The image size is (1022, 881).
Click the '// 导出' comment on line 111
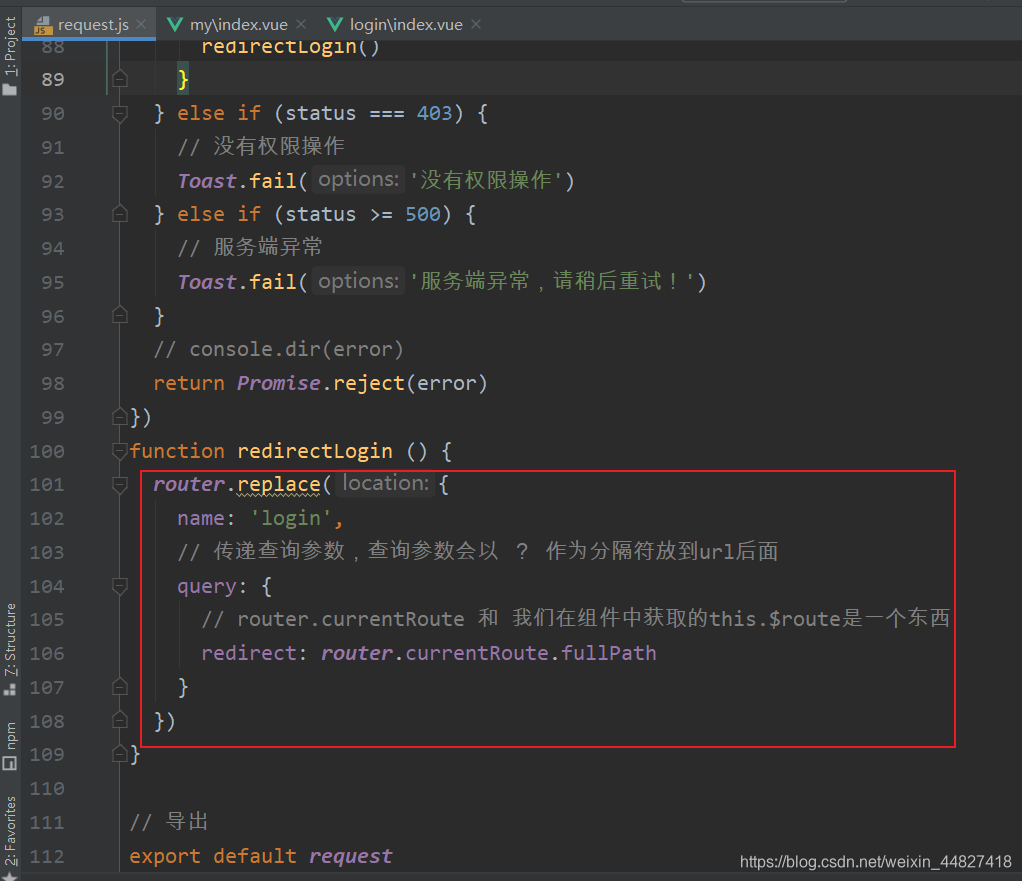169,822
